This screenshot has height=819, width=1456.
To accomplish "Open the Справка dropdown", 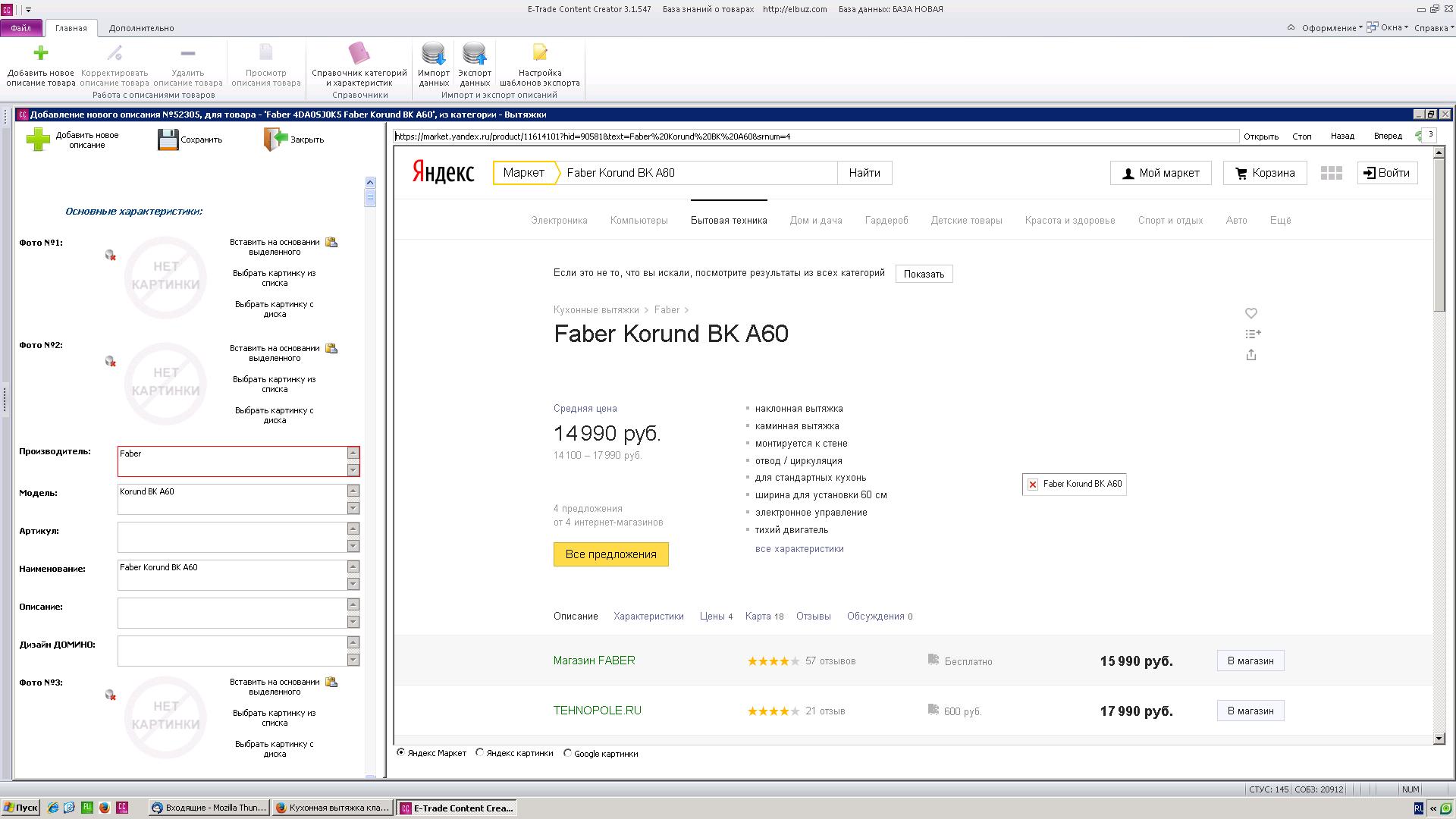I will pyautogui.click(x=1434, y=28).
